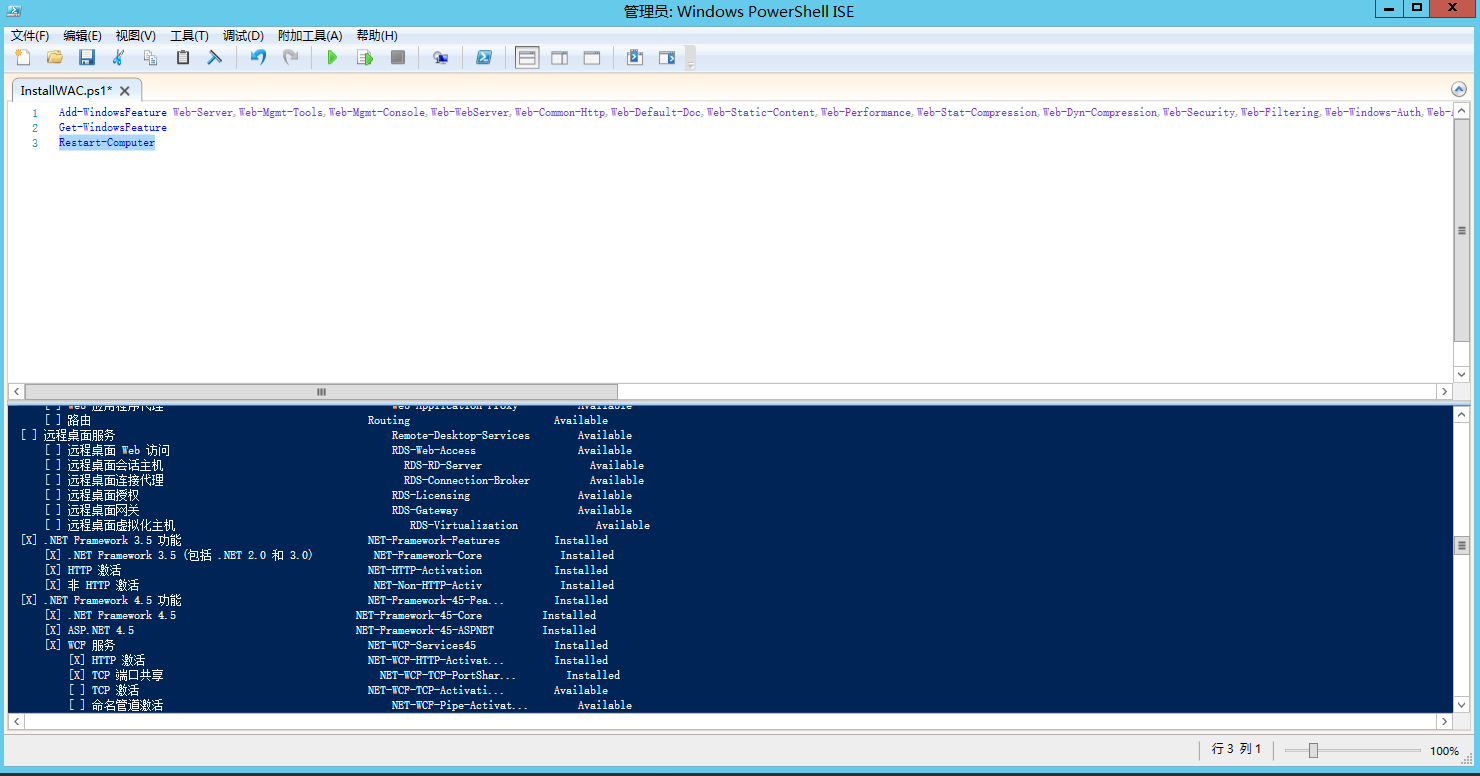Open the 附加工具(A) menu
Image resolution: width=1480 pixels, height=776 pixels.
(310, 35)
